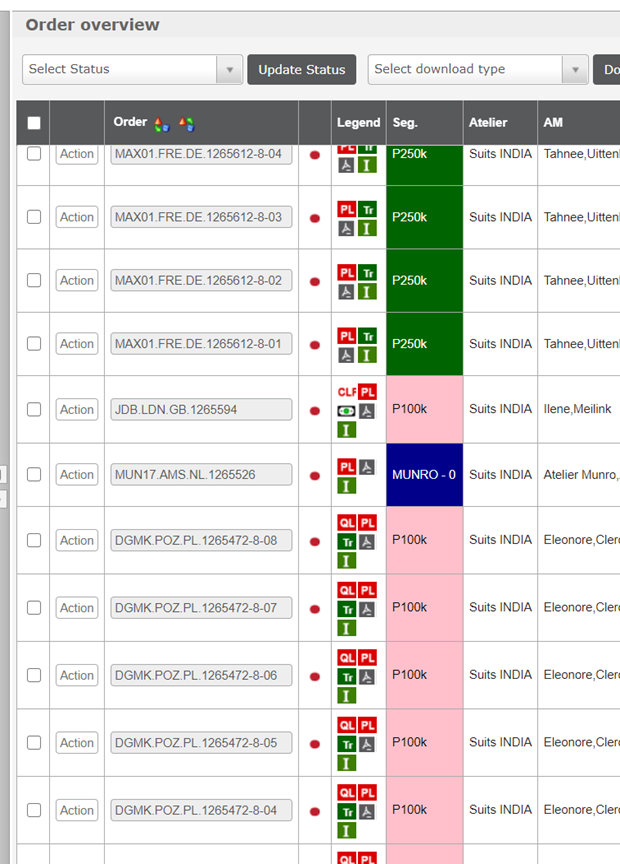Open Action menu for JDB.LDN.GB.1265594
The width and height of the screenshot is (620, 864).
[77, 409]
